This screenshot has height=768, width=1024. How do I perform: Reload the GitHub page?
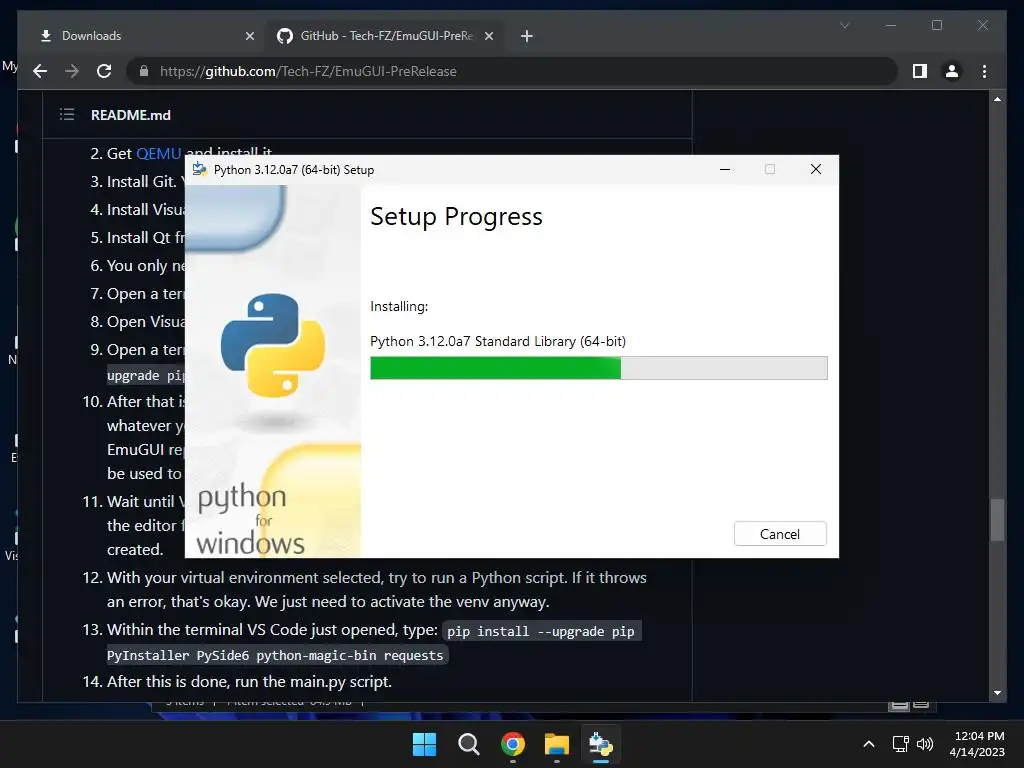104,71
